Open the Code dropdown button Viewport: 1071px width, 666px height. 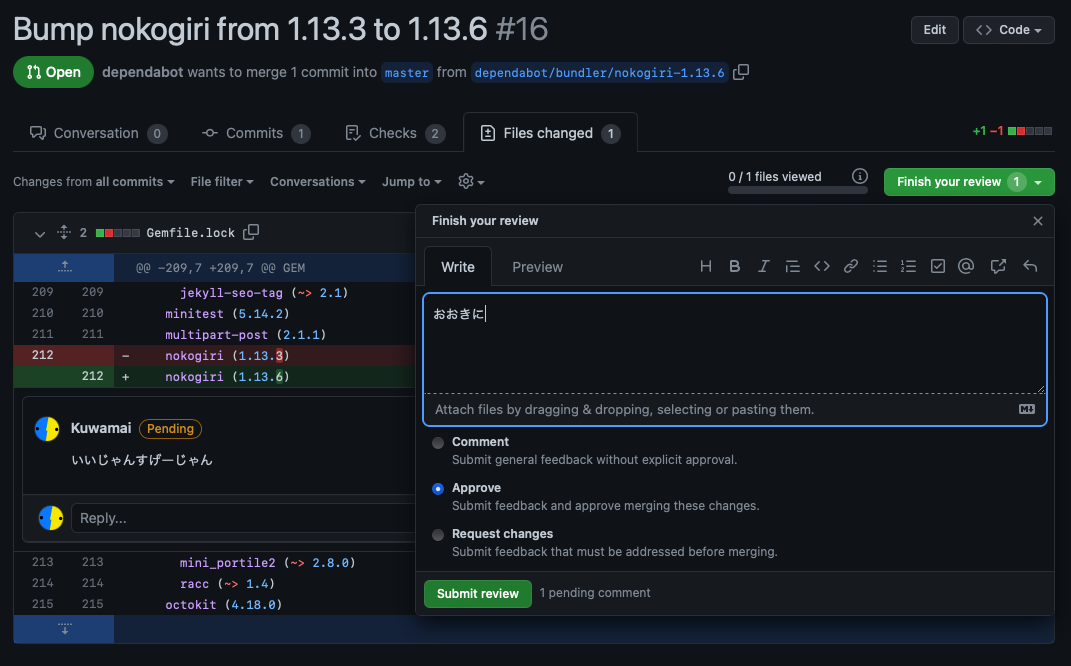tap(1009, 30)
